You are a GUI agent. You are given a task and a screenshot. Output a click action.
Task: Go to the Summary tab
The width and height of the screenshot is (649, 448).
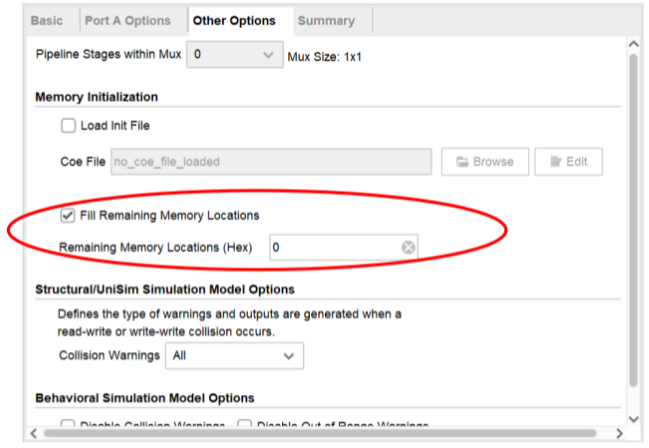click(x=325, y=21)
